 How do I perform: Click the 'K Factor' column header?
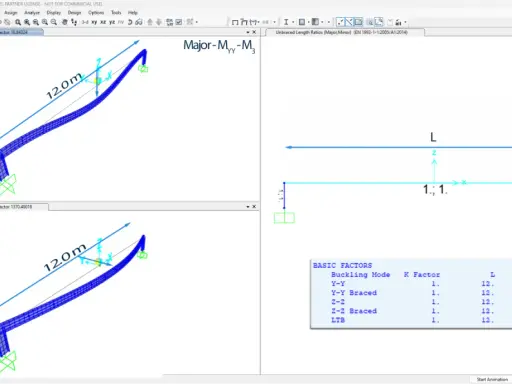pos(422,275)
